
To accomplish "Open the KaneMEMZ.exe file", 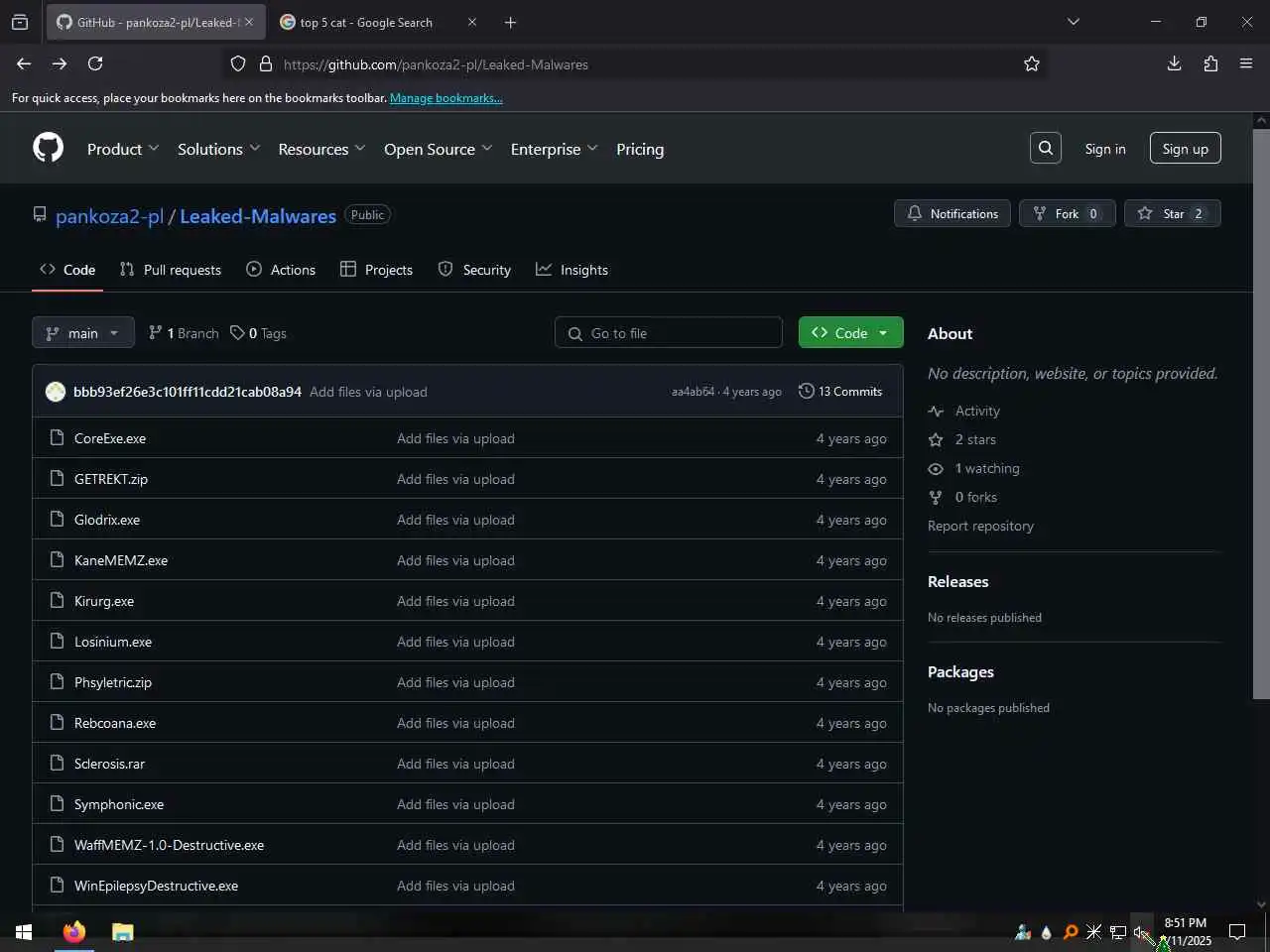I will click(121, 560).
